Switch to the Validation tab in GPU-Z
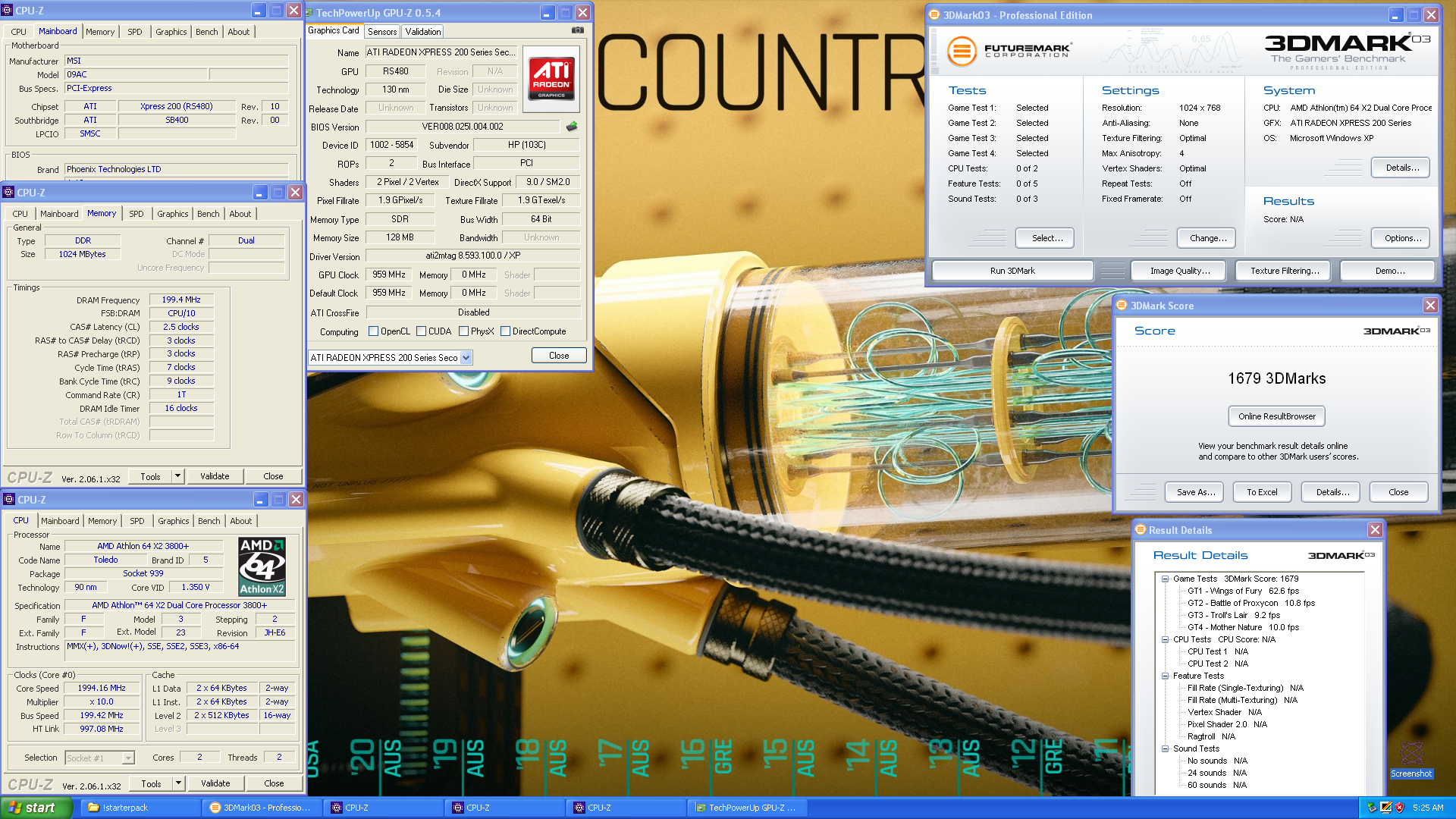The height and width of the screenshot is (819, 1456). [422, 32]
